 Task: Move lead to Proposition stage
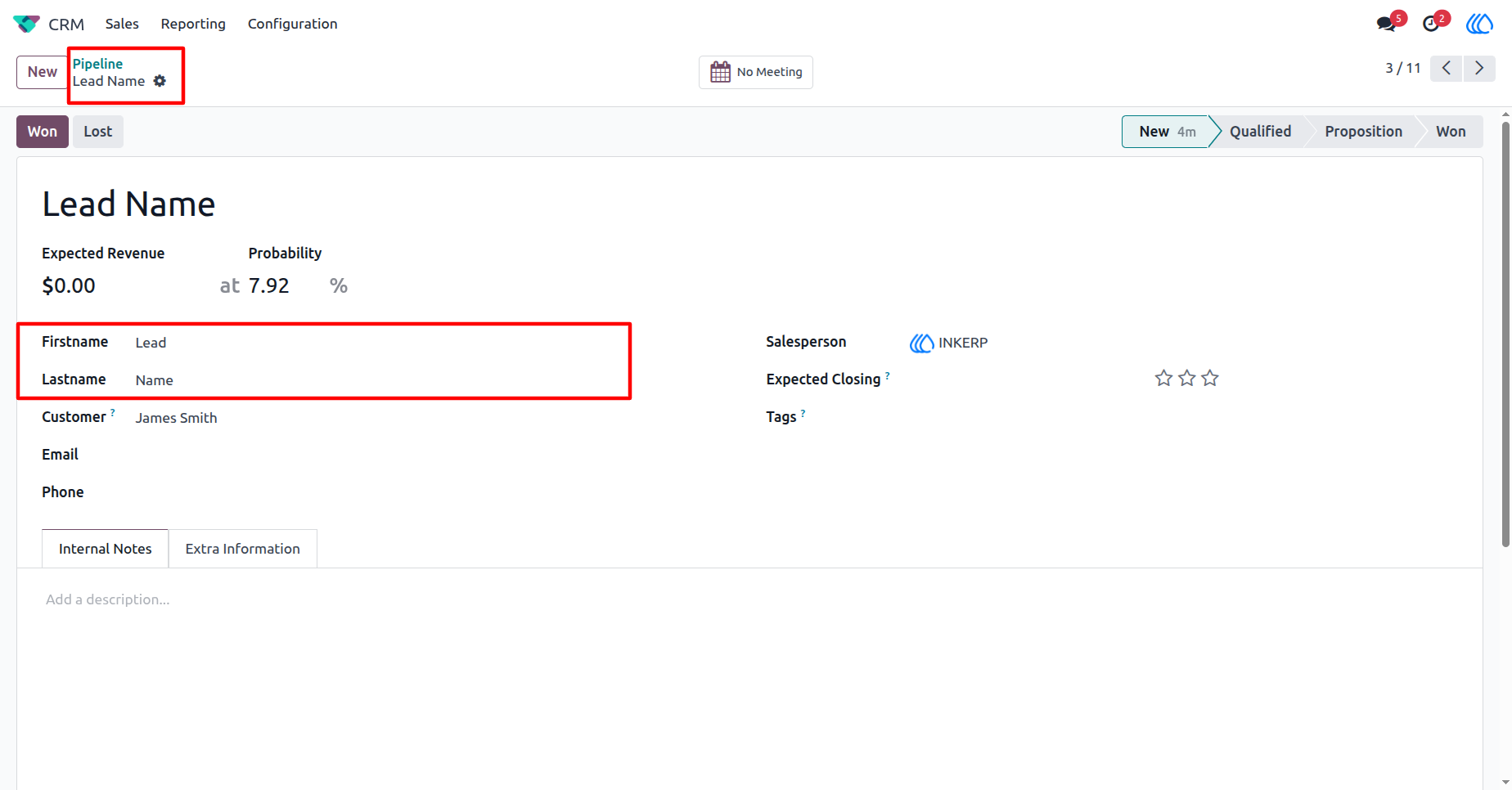click(1363, 132)
